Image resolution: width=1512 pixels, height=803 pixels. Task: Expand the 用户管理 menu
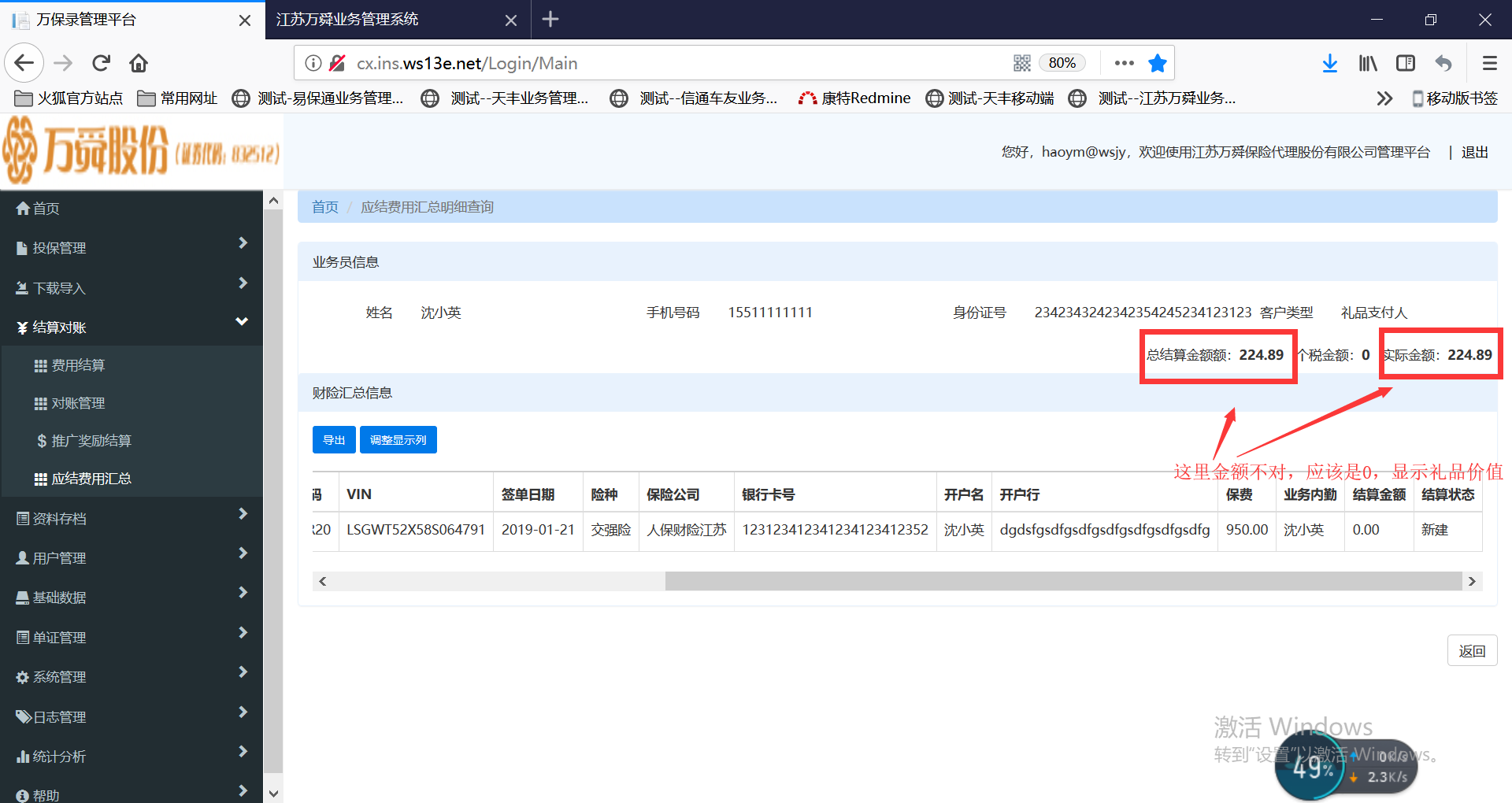(x=132, y=558)
